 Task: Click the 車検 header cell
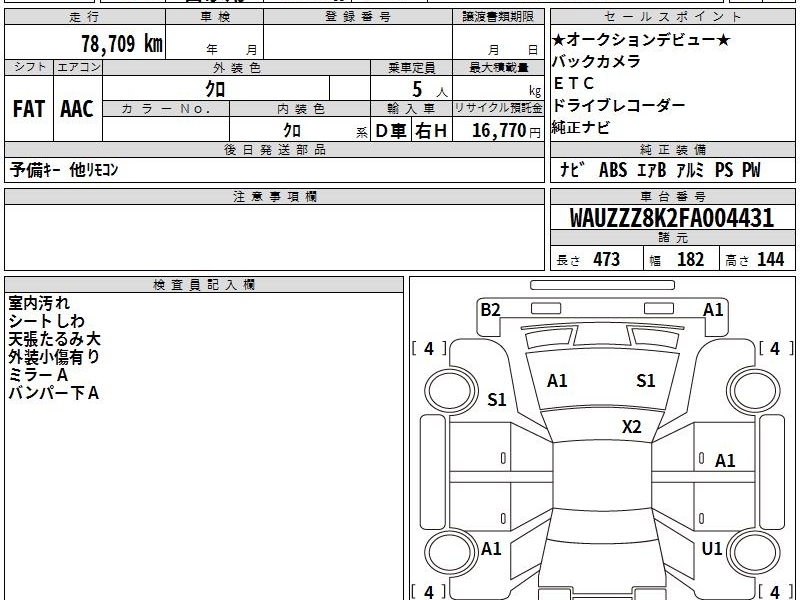pyautogui.click(x=215, y=17)
